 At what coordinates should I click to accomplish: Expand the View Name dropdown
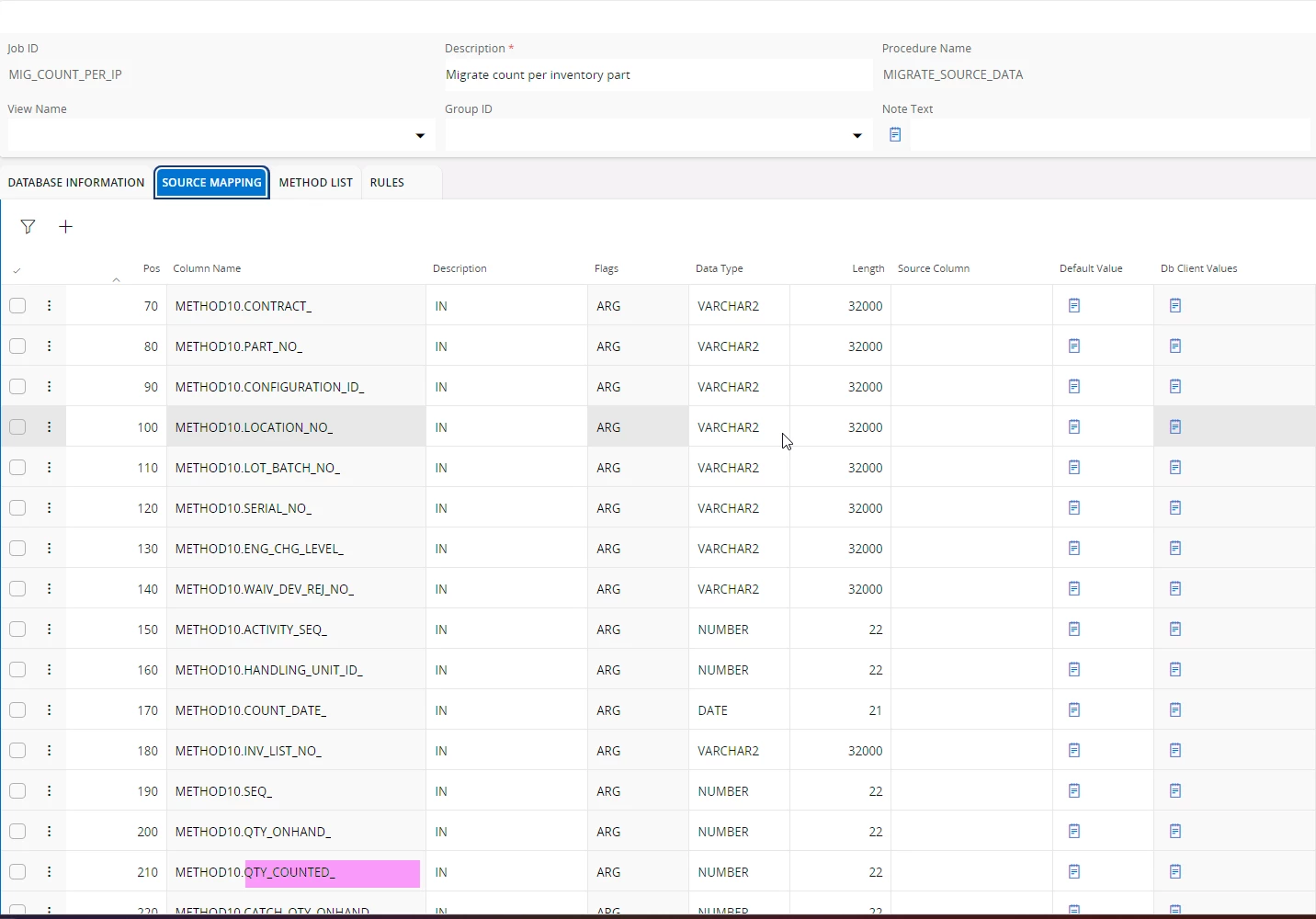click(x=420, y=136)
